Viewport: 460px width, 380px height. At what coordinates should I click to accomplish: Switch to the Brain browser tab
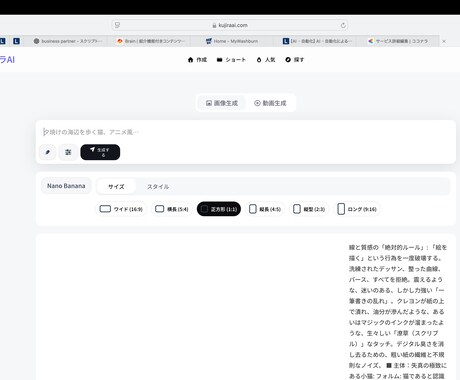(151, 41)
